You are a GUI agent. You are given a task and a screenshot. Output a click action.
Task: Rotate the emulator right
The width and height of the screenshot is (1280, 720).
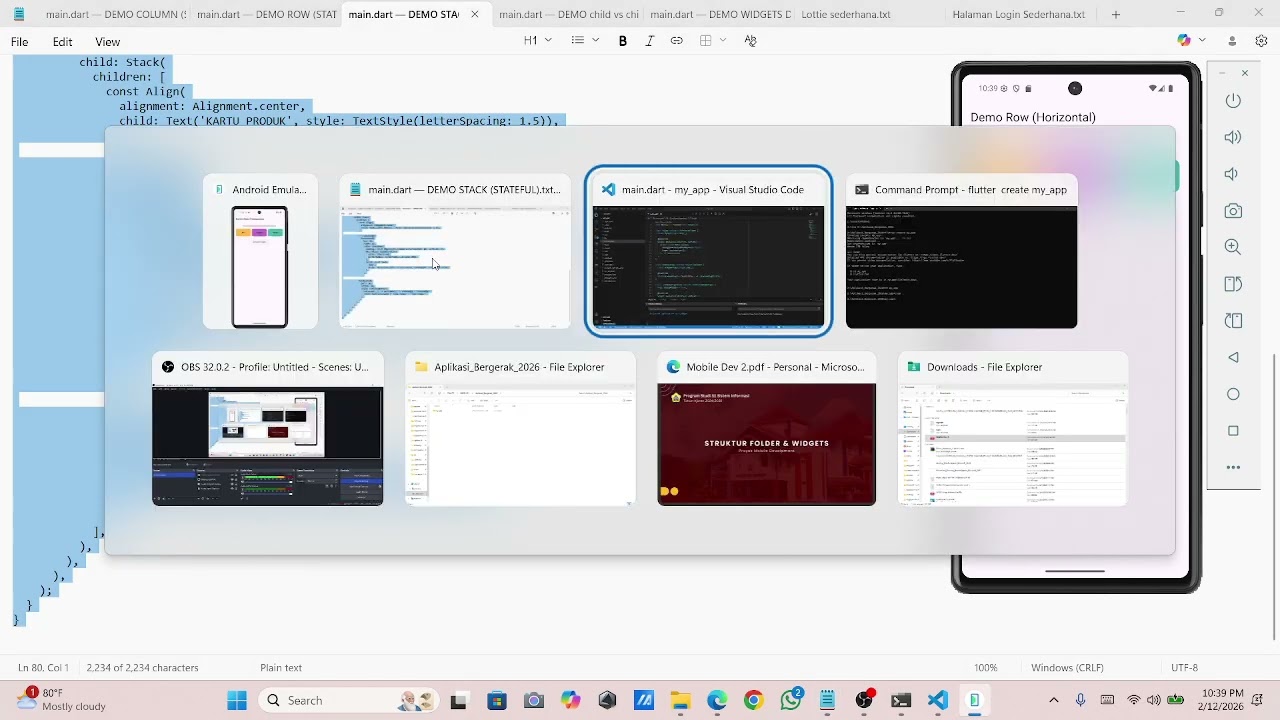(x=1233, y=321)
